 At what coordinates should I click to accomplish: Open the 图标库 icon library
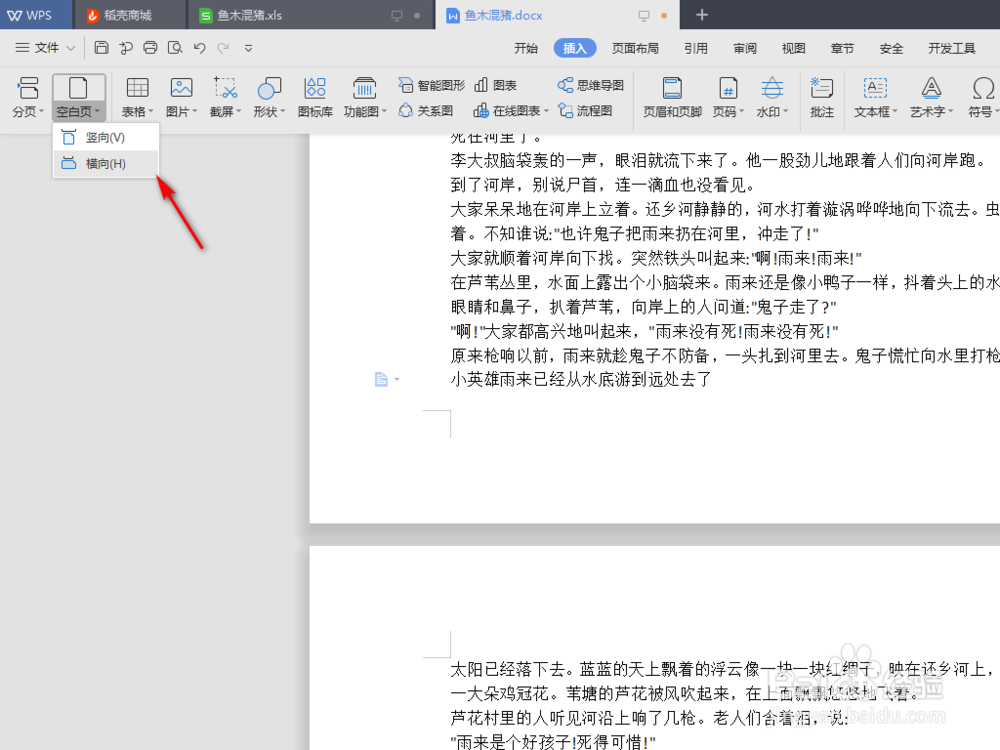click(315, 97)
